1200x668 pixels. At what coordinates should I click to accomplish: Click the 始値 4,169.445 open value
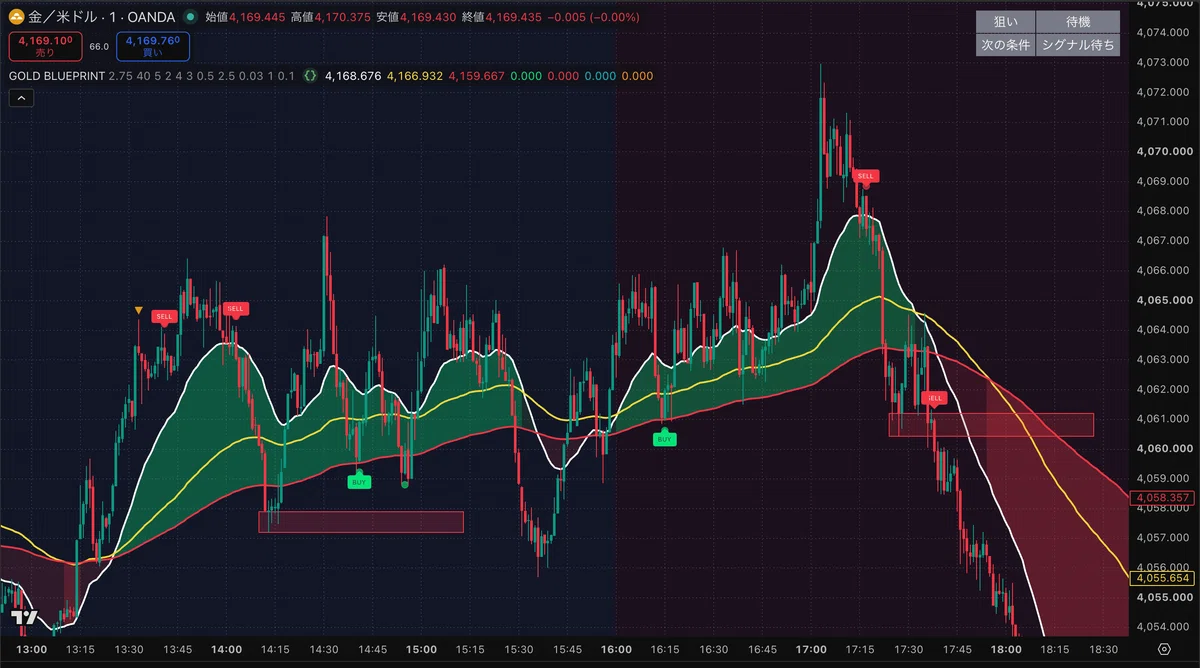coord(245,17)
